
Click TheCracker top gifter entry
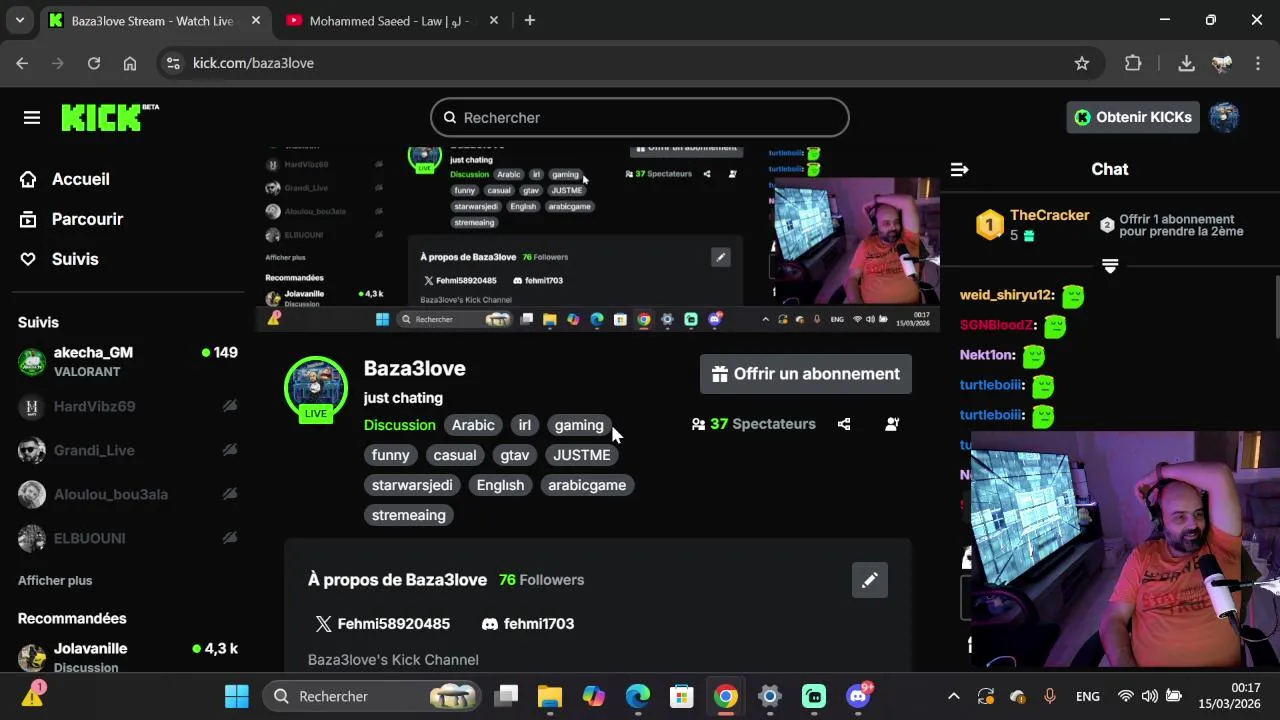(1033, 225)
